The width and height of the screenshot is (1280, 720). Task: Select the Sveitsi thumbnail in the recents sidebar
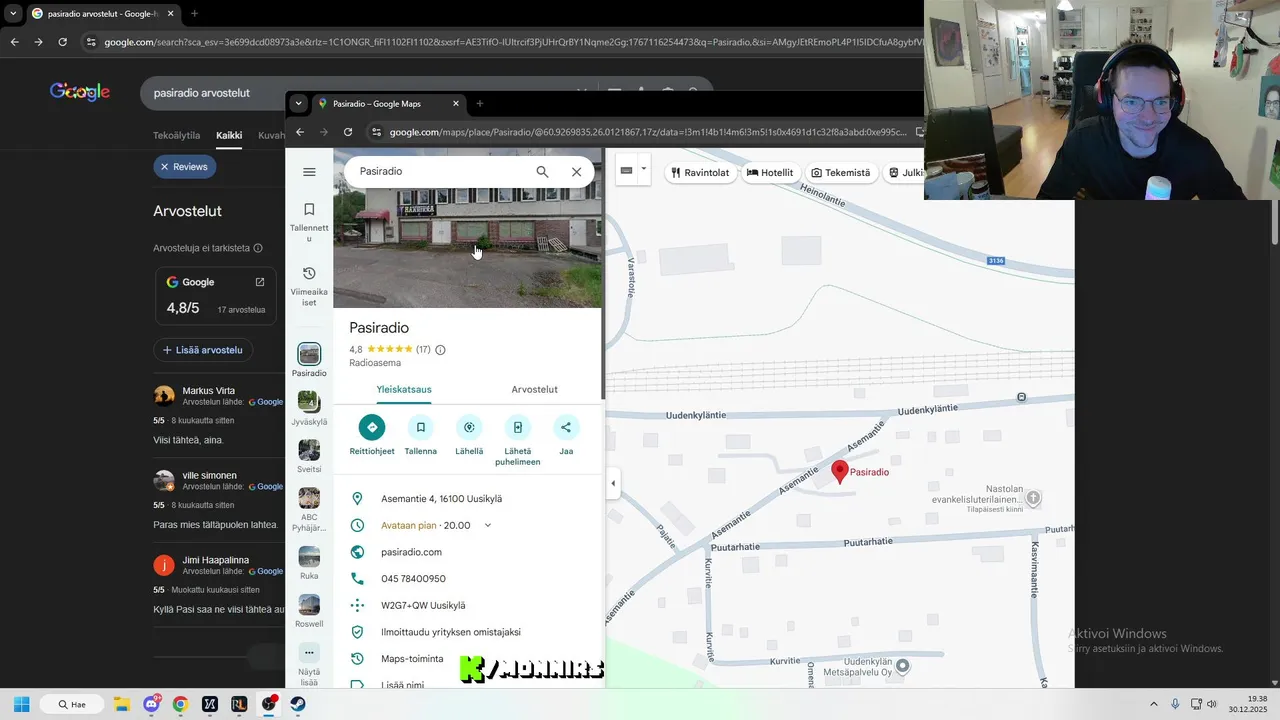309,450
